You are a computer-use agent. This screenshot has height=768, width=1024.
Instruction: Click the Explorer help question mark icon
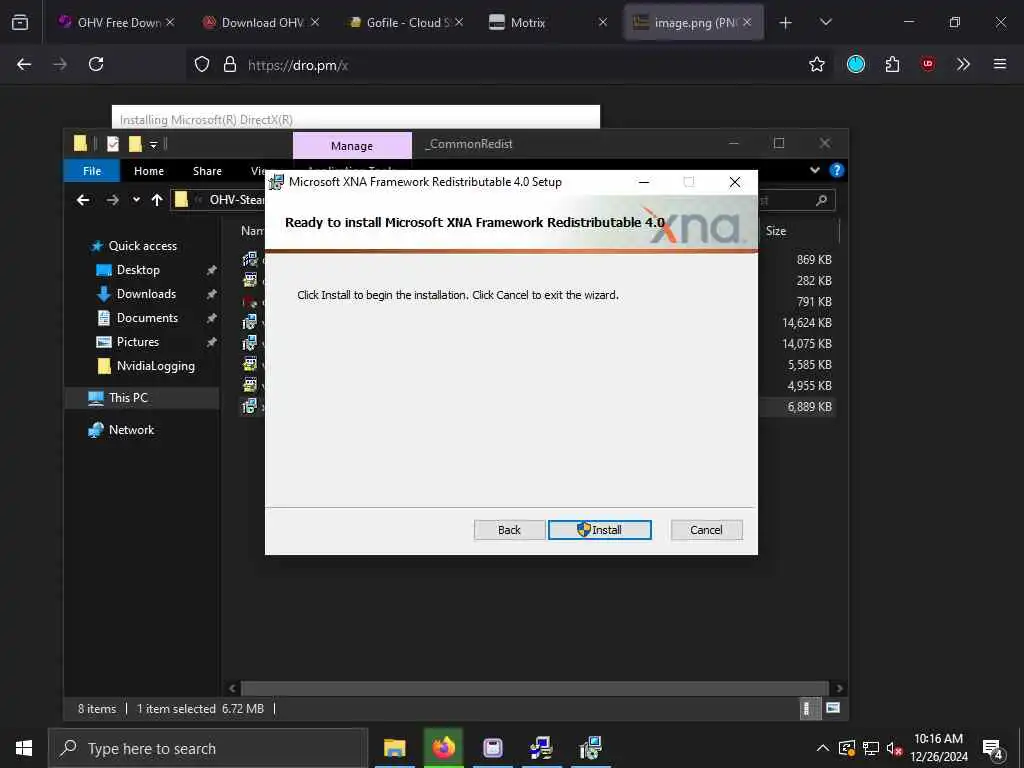(837, 170)
